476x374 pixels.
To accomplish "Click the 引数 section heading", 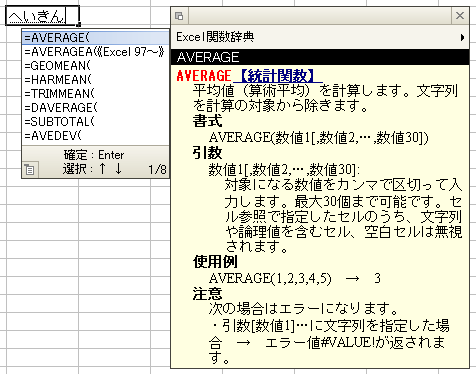I will (x=207, y=153).
